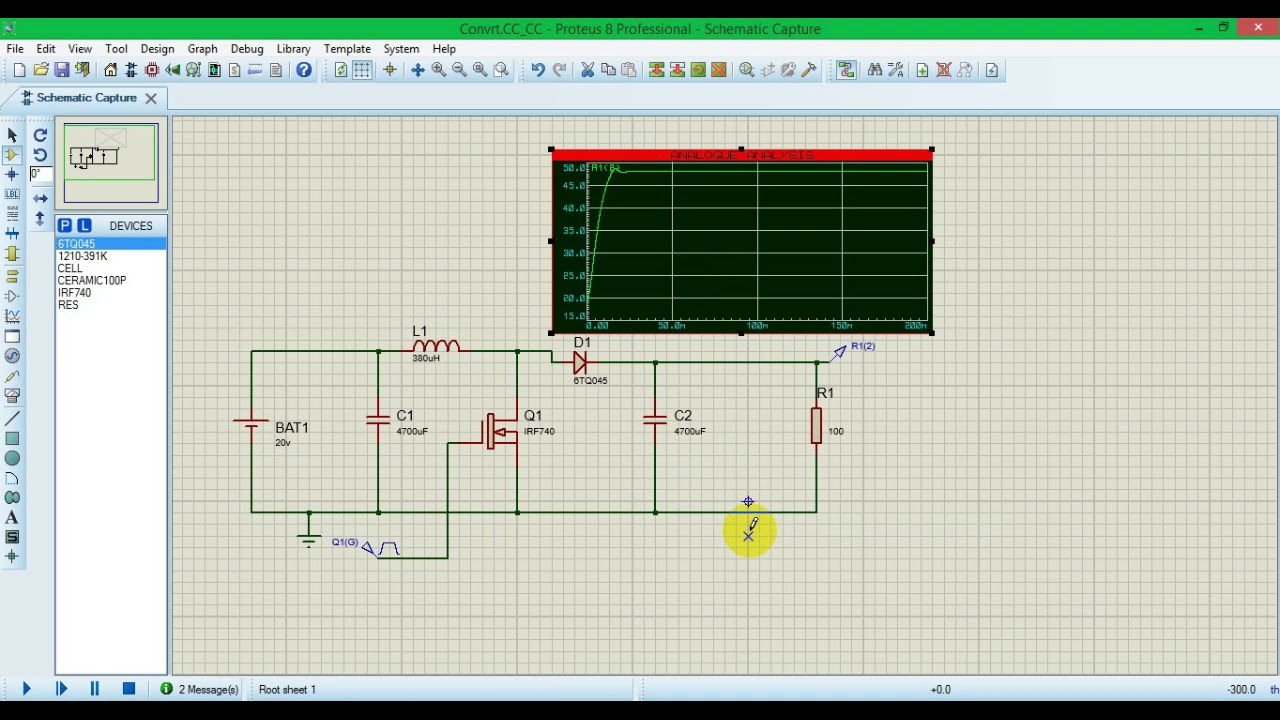Select the Generator mode sine icon
The image size is (1280, 720).
click(x=12, y=356)
